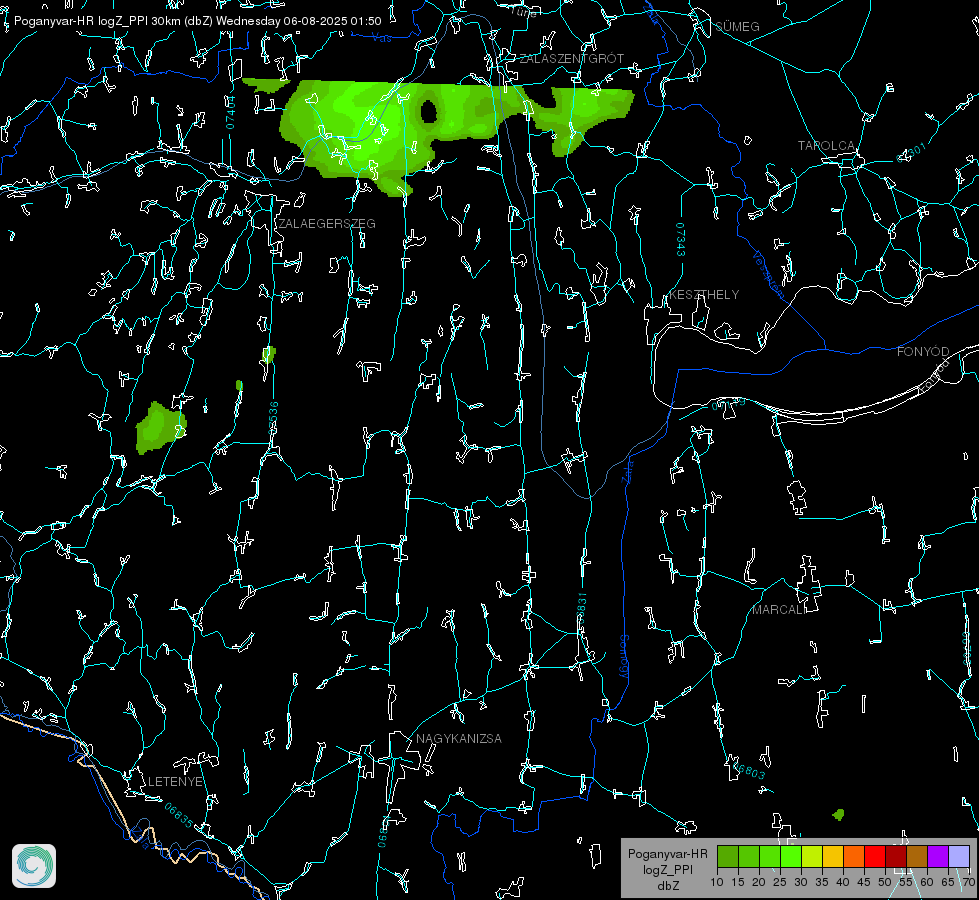979x900 pixels.
Task: Click the road number 06803 label
Action: pos(749,771)
